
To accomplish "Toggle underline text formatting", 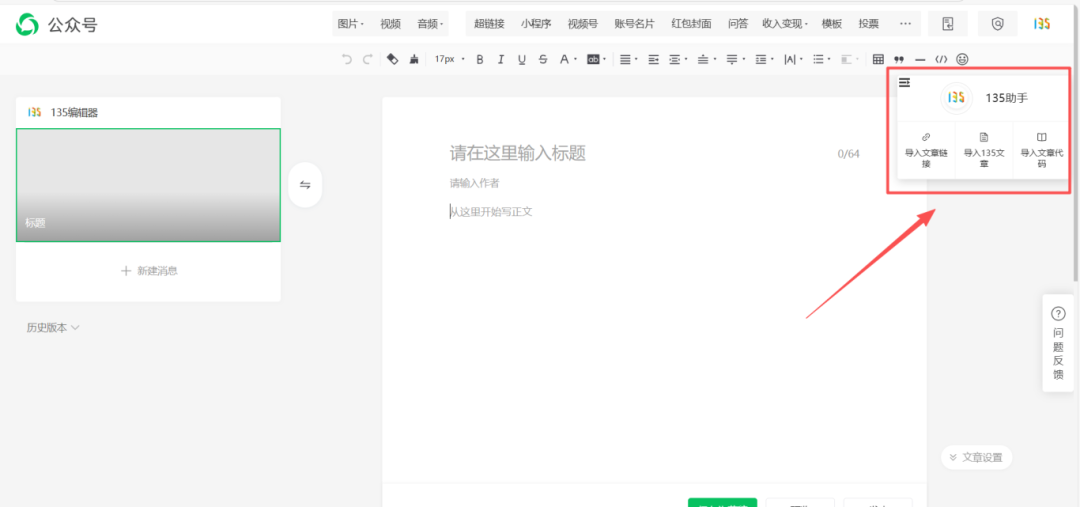I will 521,60.
